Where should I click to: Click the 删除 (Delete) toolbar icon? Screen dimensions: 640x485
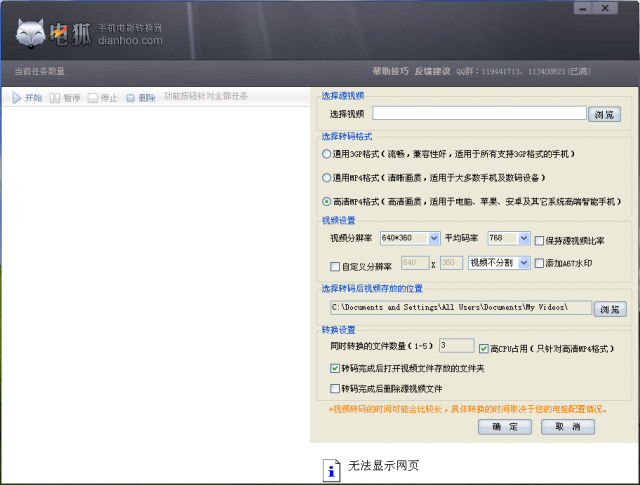130,98
